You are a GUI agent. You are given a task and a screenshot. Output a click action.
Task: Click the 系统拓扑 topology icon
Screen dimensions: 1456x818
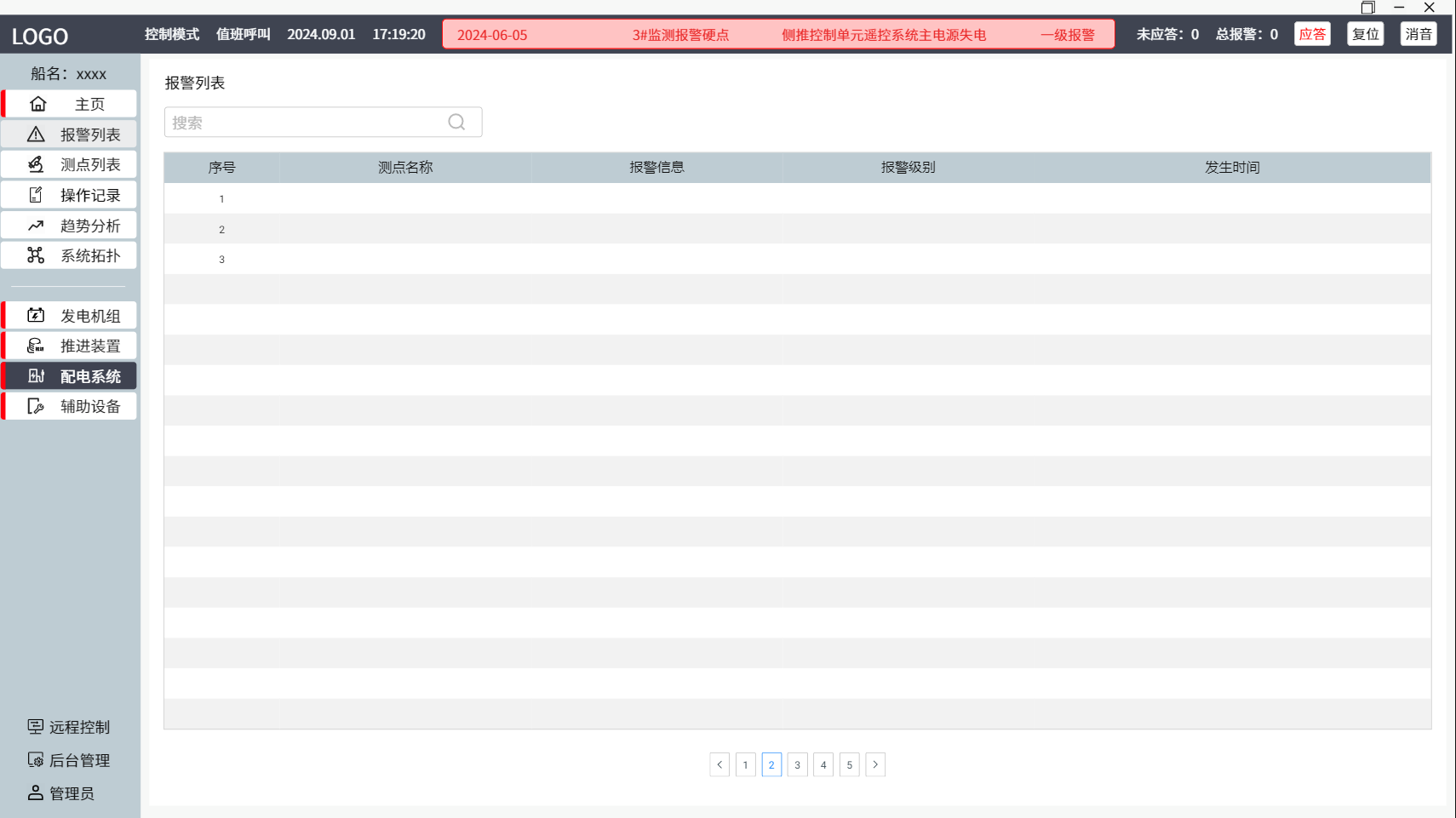click(x=36, y=255)
